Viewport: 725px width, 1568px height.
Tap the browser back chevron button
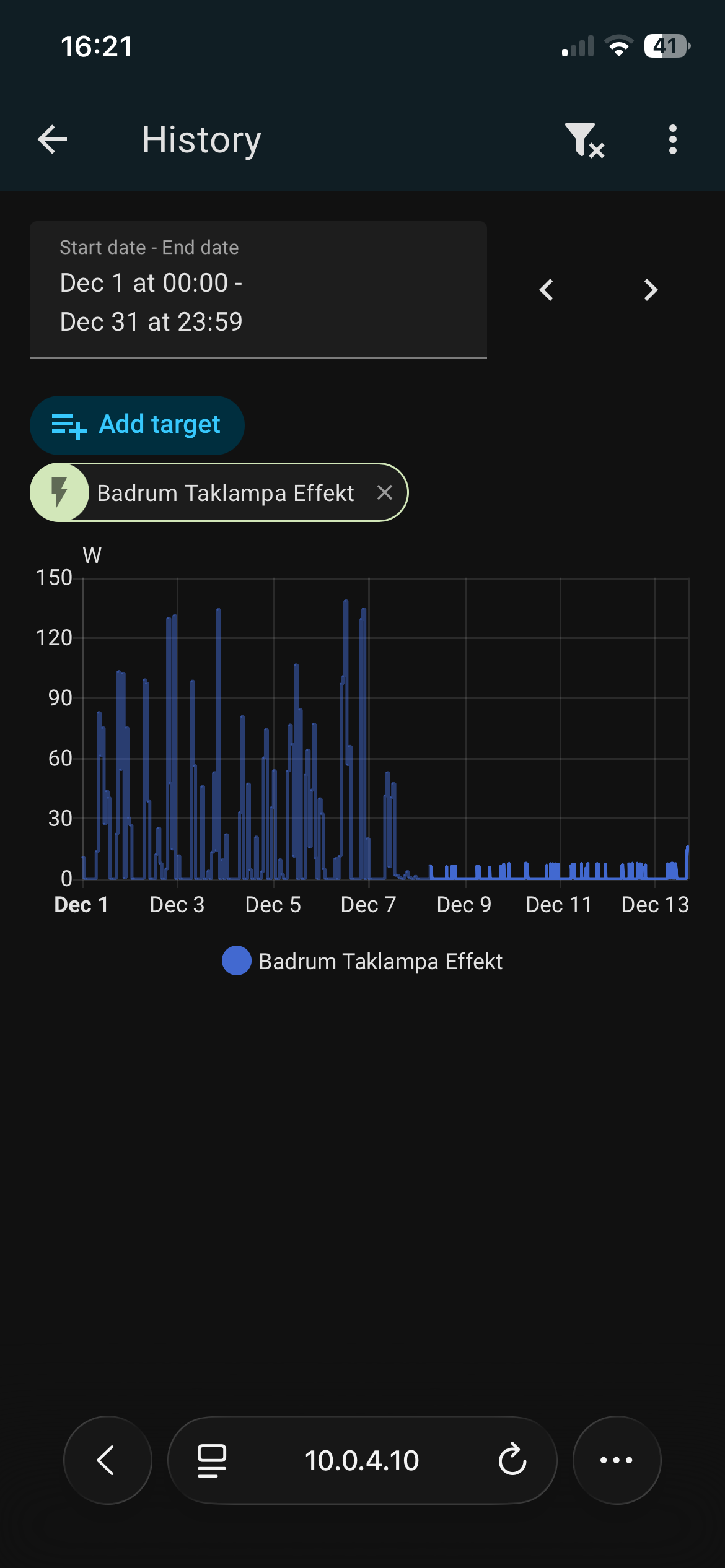click(x=107, y=1460)
